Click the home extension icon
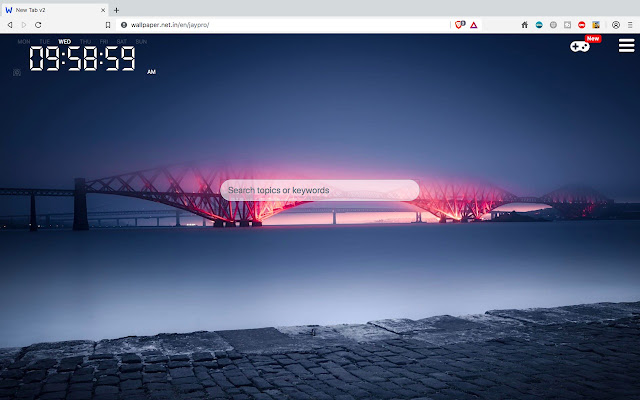Image resolution: width=640 pixels, height=400 pixels. coord(524,25)
